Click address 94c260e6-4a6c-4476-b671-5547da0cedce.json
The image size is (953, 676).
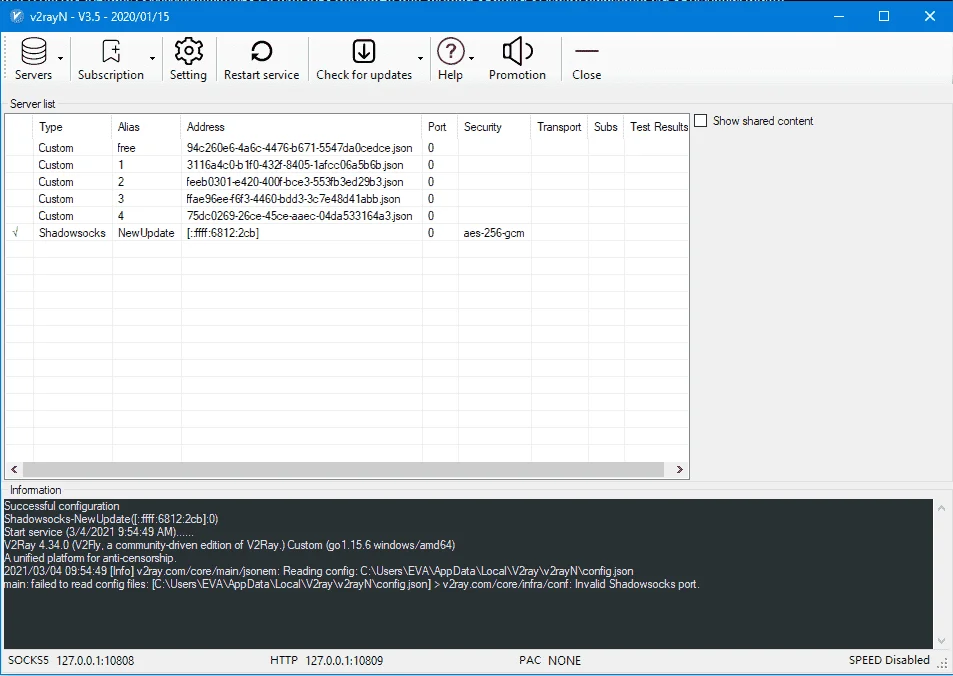point(300,148)
